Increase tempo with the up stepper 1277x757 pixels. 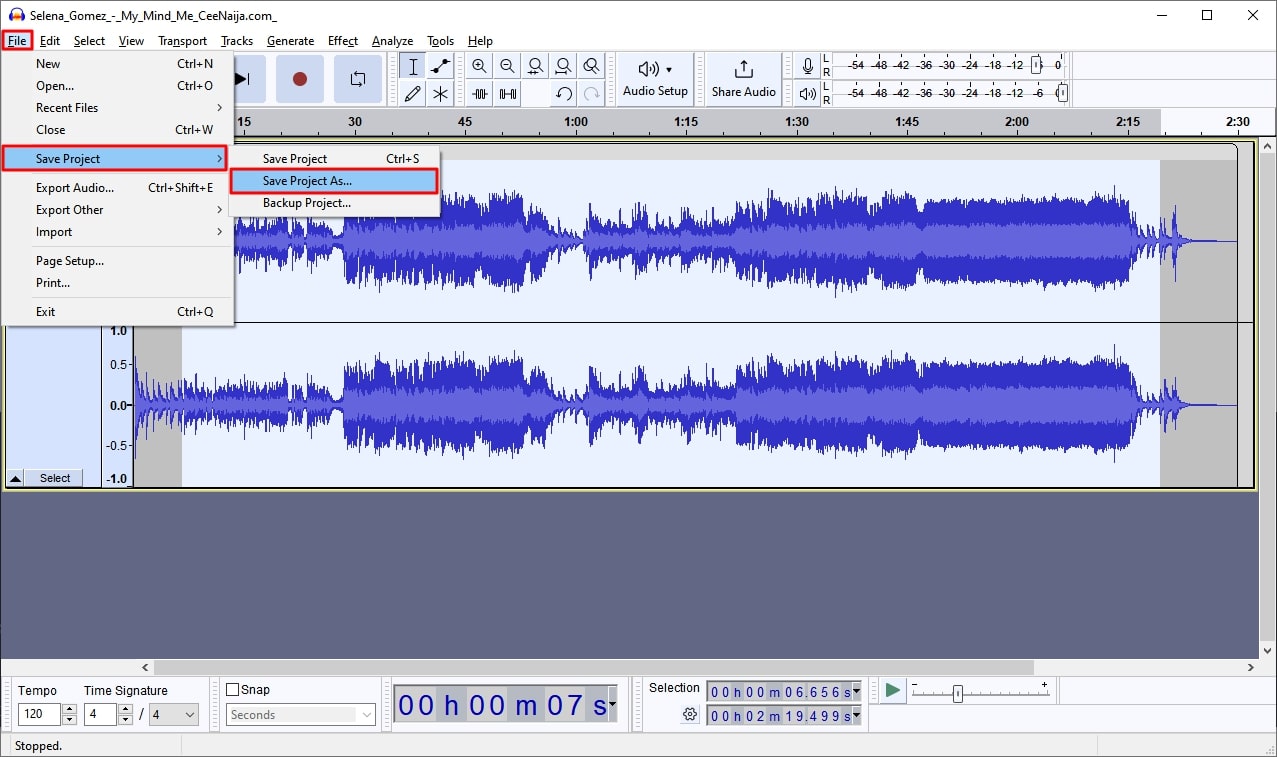[69, 710]
